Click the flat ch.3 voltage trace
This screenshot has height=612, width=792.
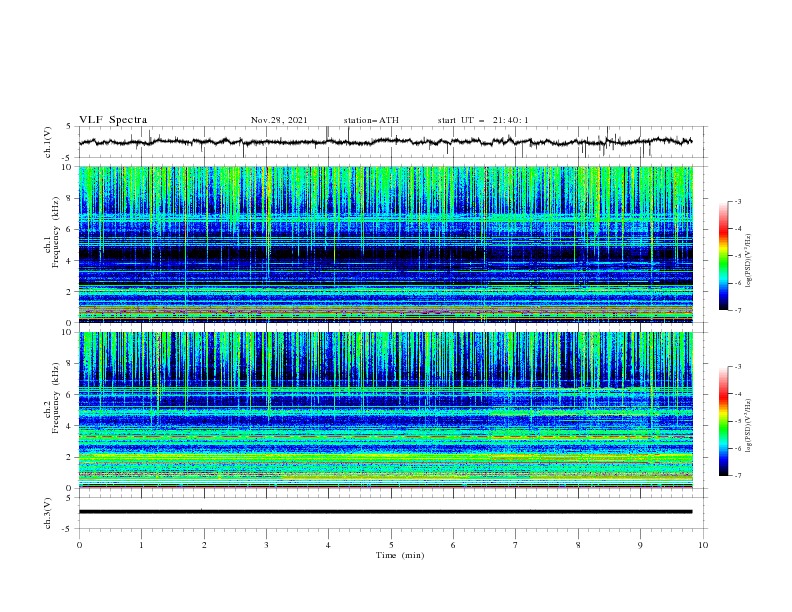tap(385, 512)
